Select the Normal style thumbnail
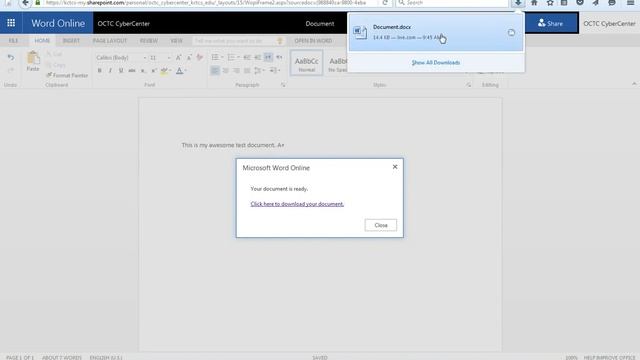The width and height of the screenshot is (640, 360). (x=307, y=63)
